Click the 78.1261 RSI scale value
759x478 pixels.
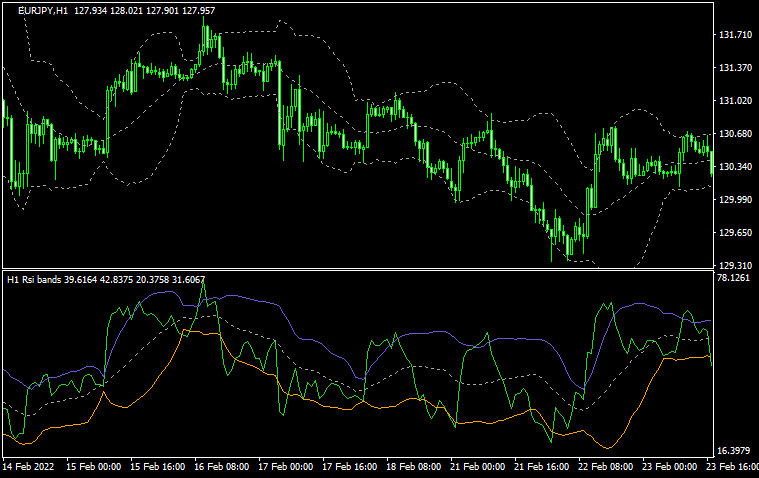tap(733, 278)
